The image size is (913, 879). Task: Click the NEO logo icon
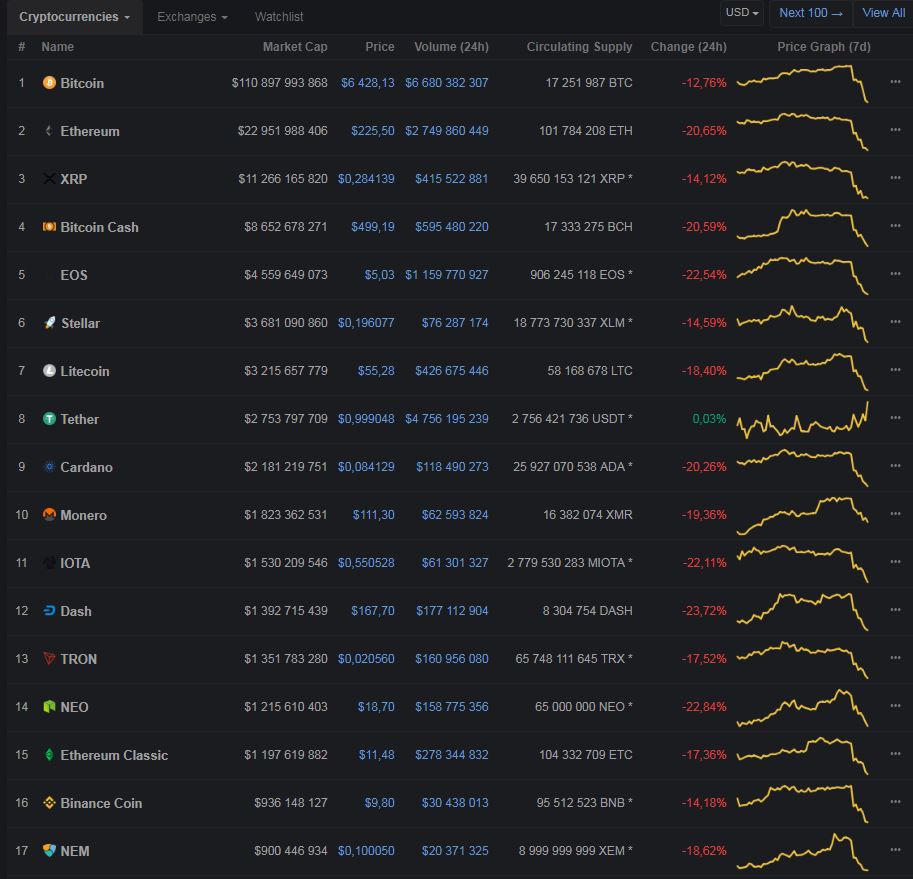click(x=49, y=707)
